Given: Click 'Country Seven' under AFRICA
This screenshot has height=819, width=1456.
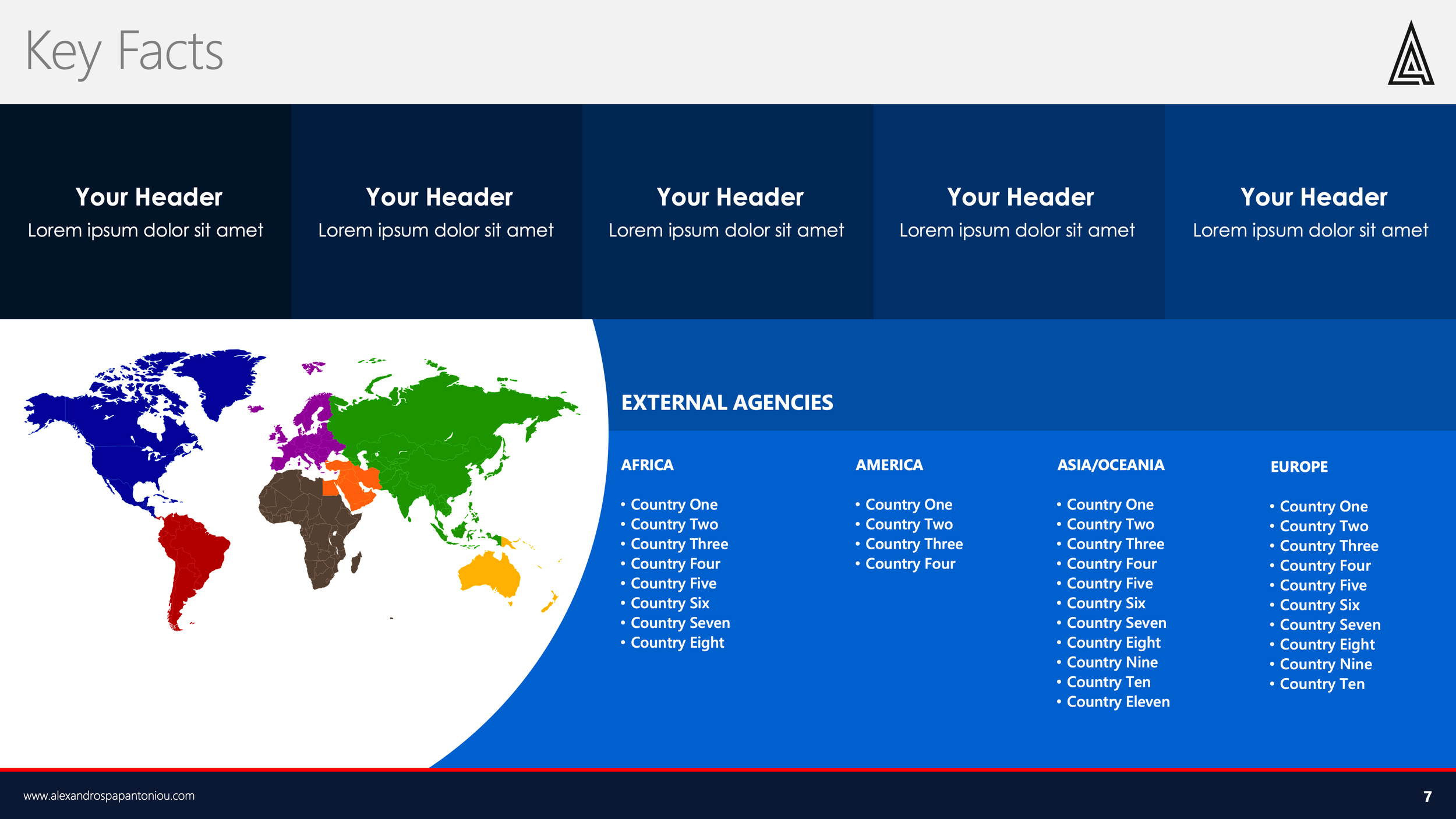Looking at the screenshot, I should 680,623.
